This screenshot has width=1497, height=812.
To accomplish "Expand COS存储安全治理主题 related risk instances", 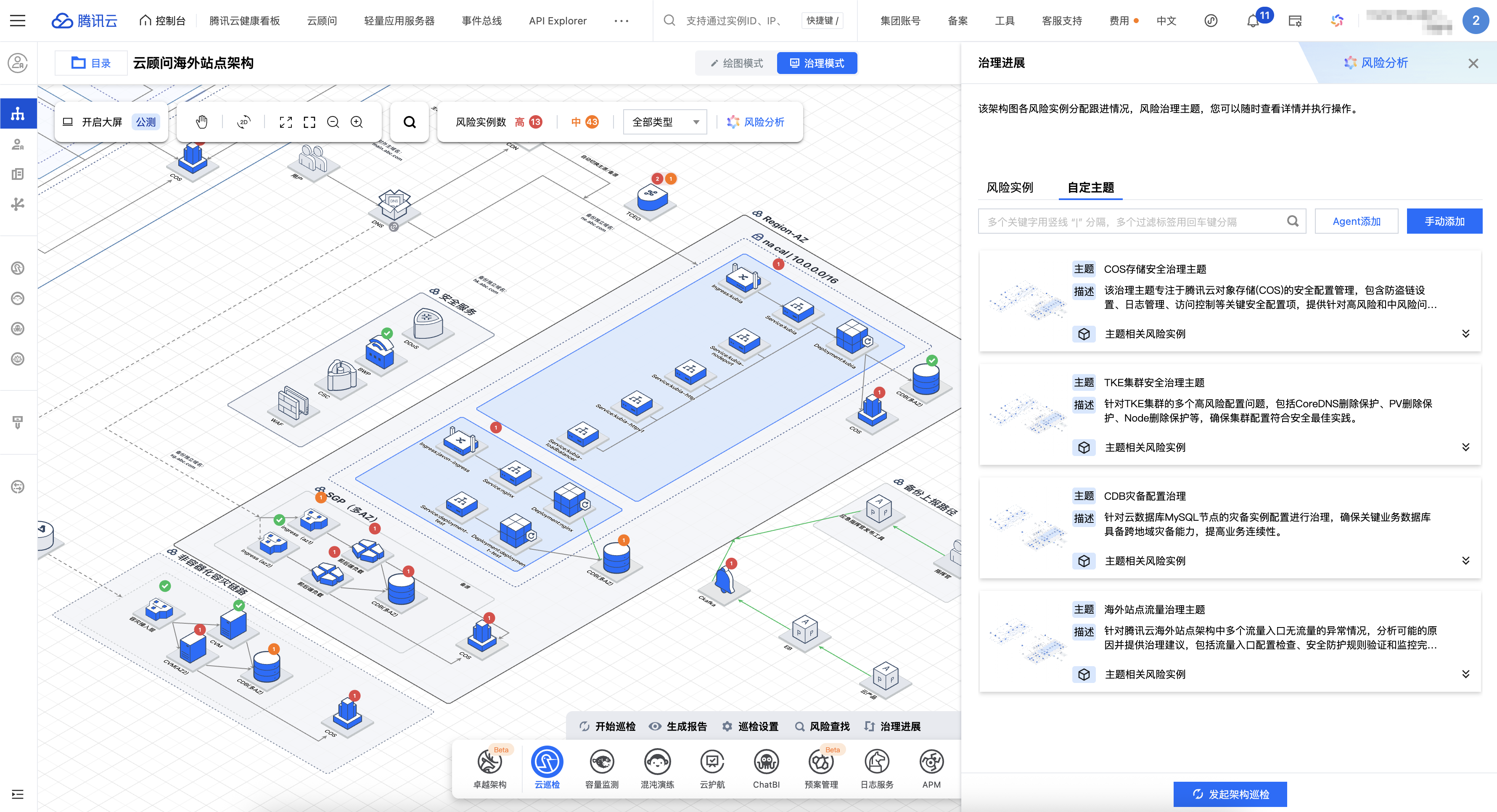I will [1465, 334].
